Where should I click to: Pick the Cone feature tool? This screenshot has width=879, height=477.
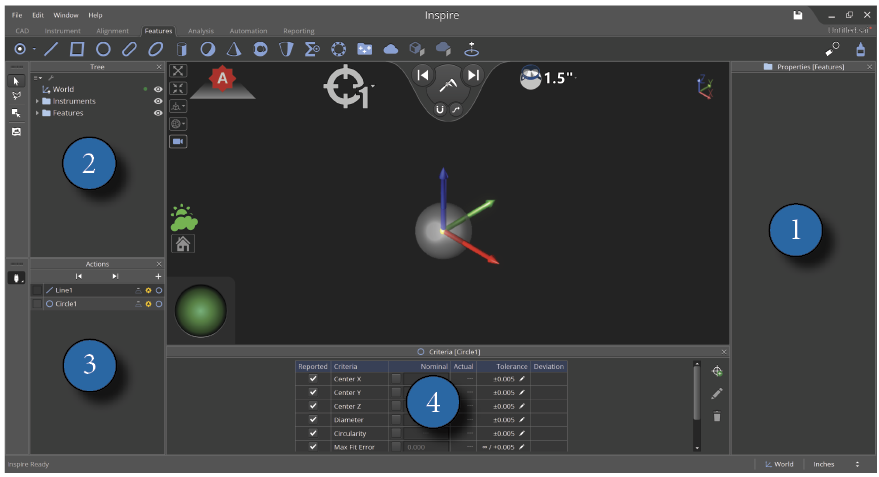(233, 48)
